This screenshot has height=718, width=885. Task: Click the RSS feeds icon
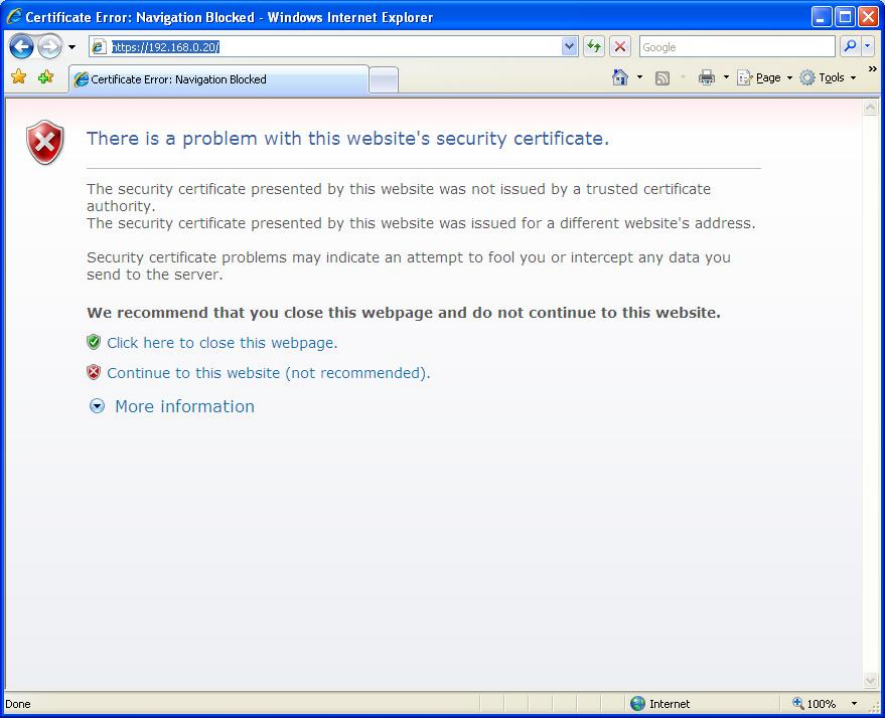tap(662, 78)
